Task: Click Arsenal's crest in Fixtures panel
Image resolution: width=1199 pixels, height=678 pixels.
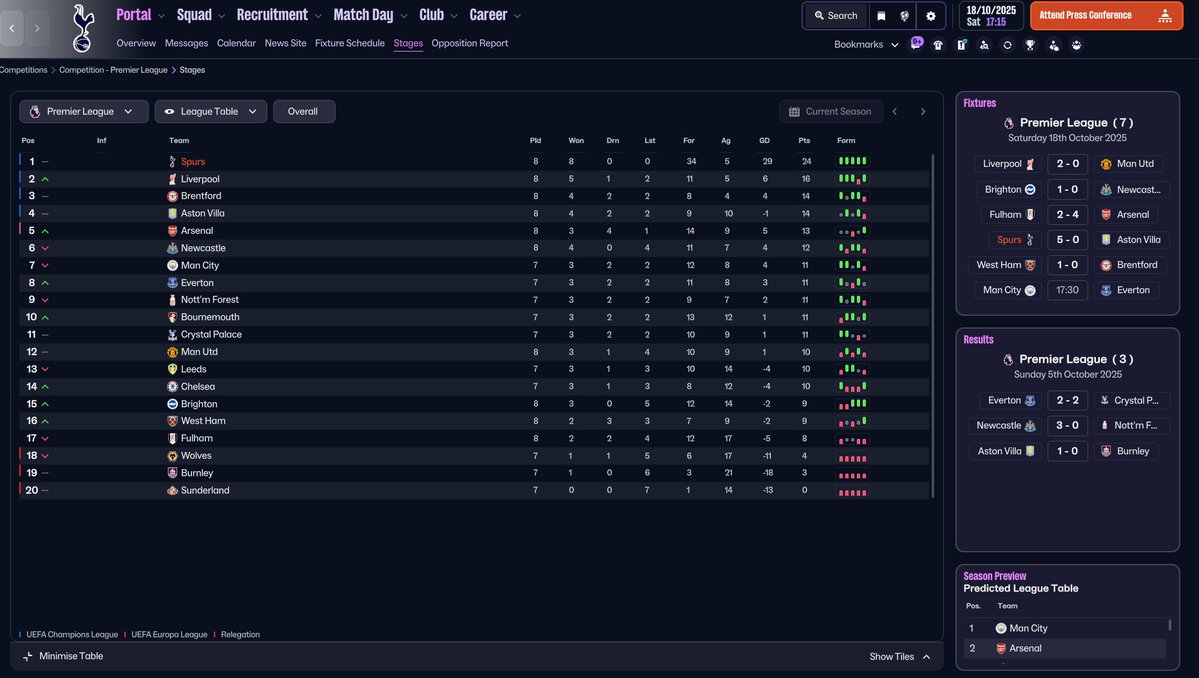Action: tap(1106, 215)
